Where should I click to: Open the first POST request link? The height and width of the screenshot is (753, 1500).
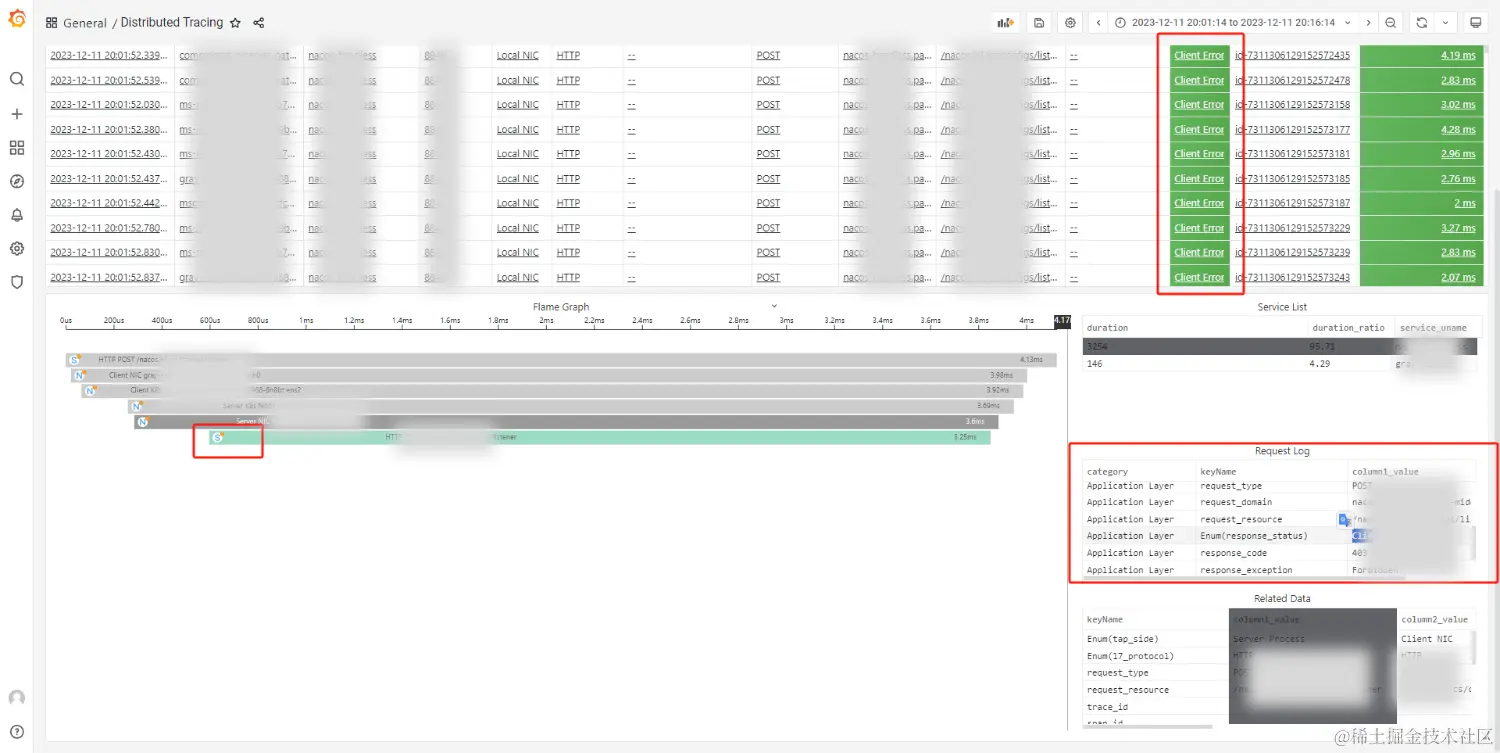coord(767,55)
